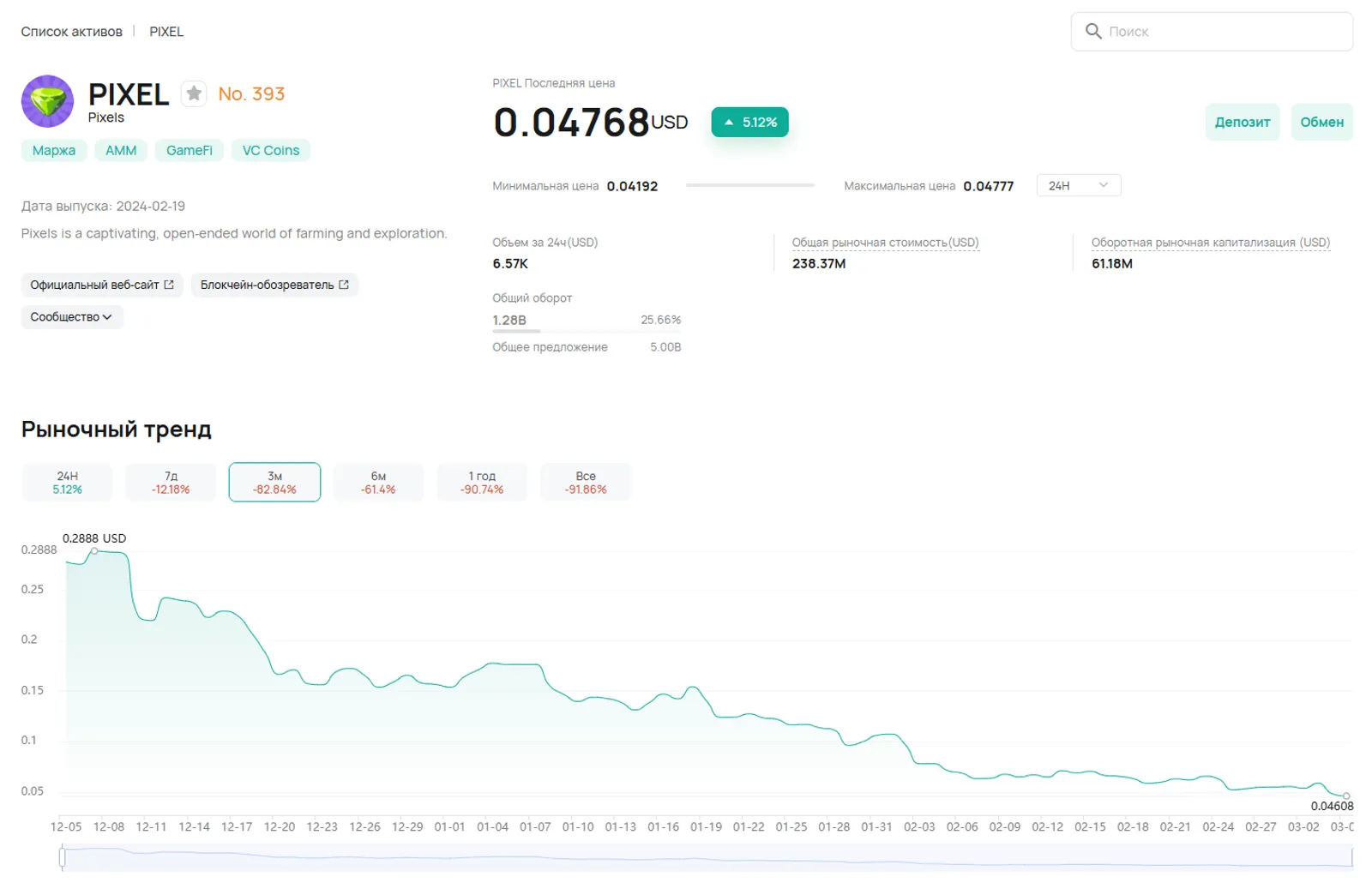Switch trend chart to Все tab

coord(586,482)
